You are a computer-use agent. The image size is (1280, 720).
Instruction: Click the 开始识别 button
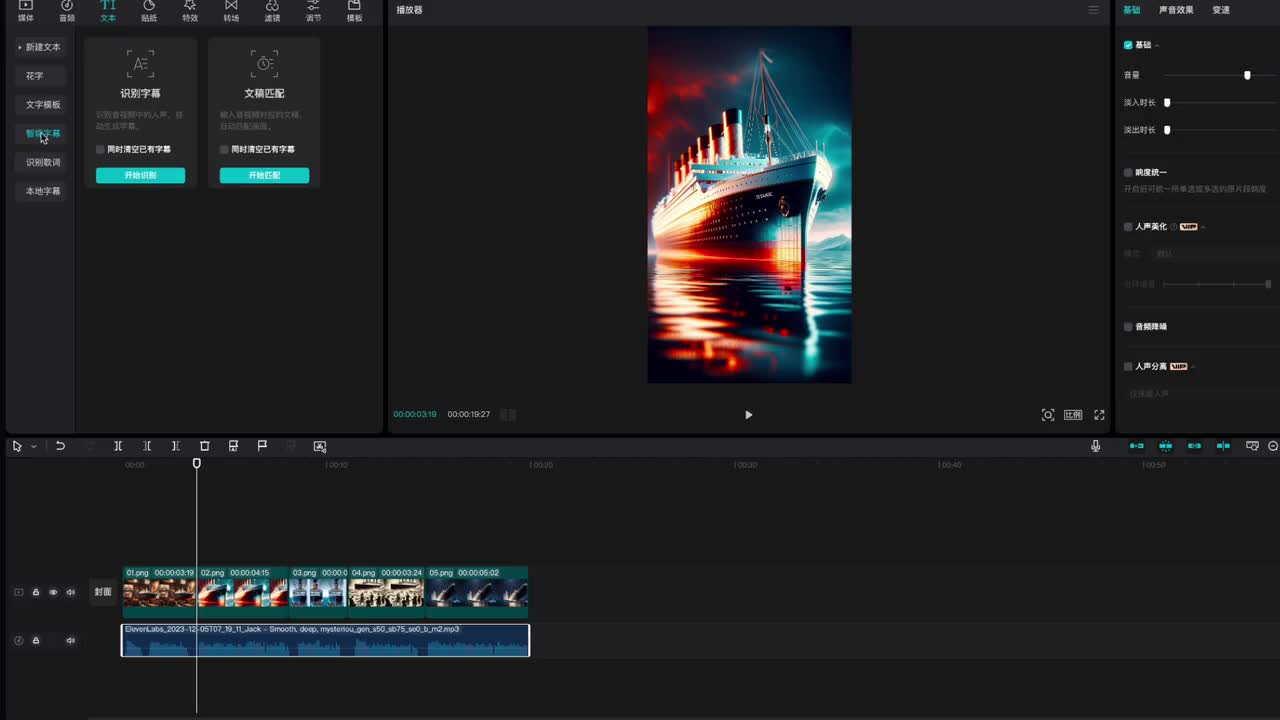[x=140, y=175]
